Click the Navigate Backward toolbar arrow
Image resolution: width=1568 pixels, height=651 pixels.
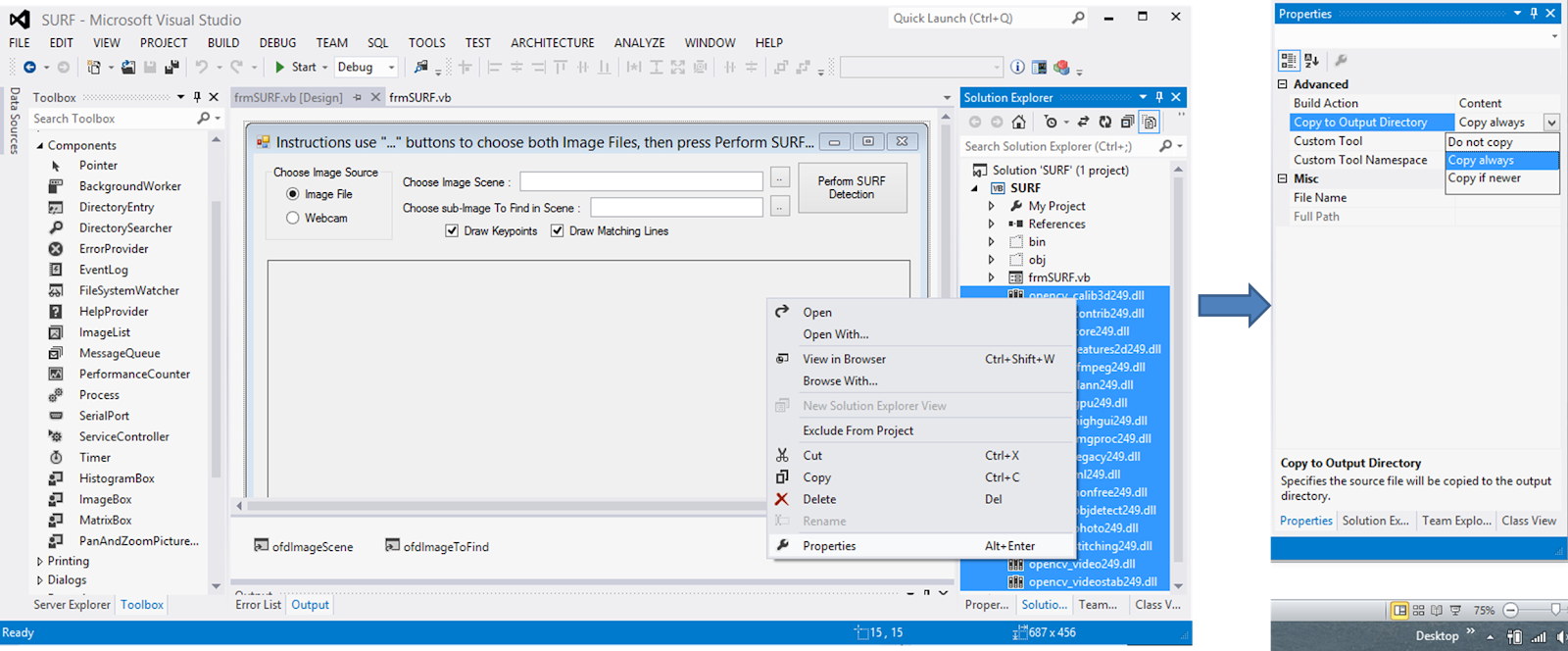[29, 67]
